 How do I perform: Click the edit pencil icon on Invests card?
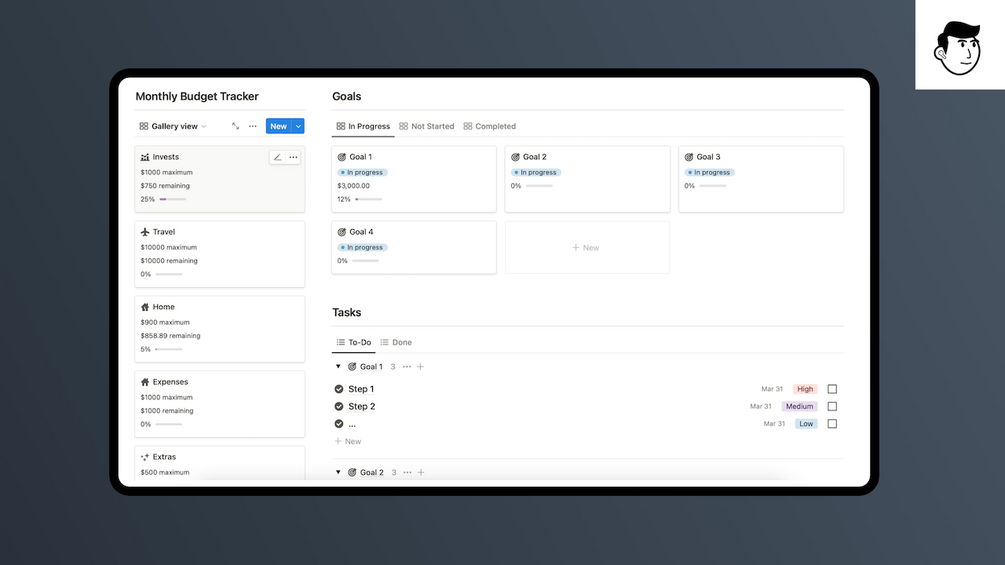[277, 157]
